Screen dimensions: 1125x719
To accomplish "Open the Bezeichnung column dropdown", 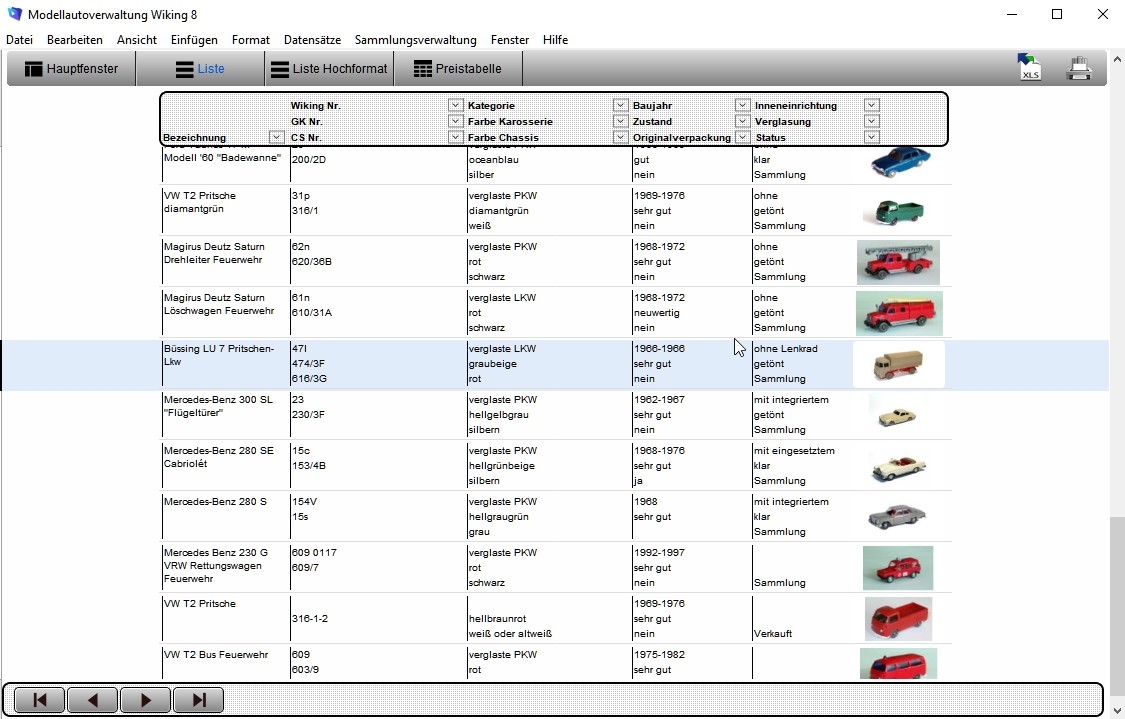I will [276, 137].
